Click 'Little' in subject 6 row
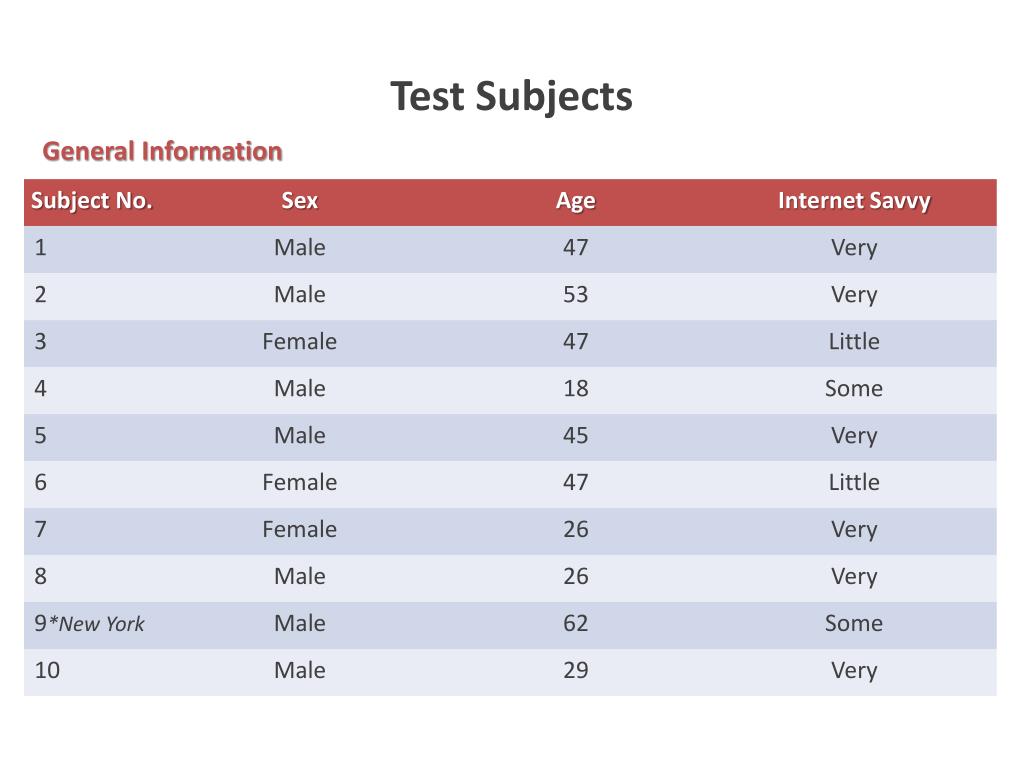This screenshot has height=768, width=1024. [x=854, y=483]
